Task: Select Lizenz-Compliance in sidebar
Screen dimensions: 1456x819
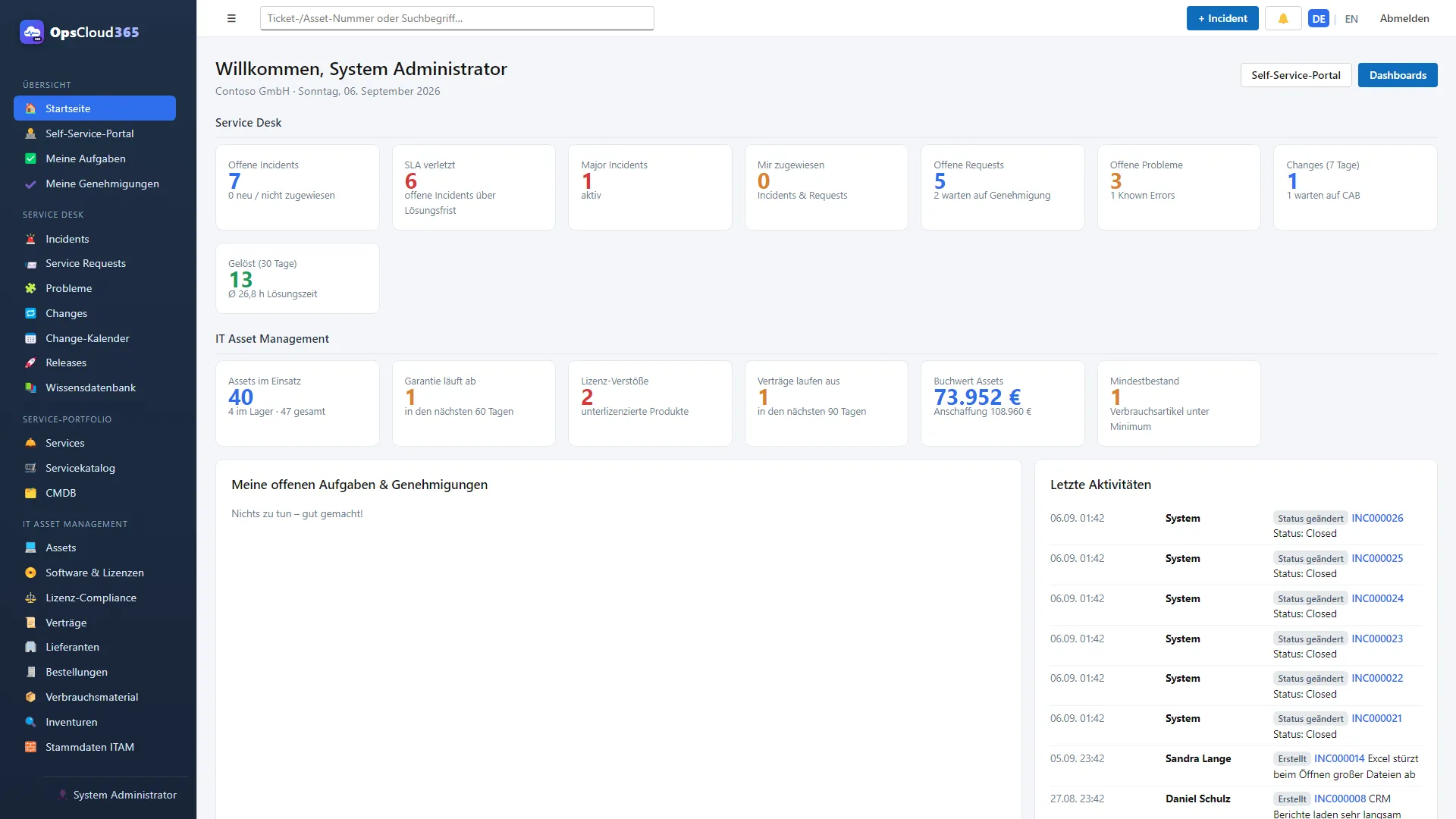Action: coord(95,598)
